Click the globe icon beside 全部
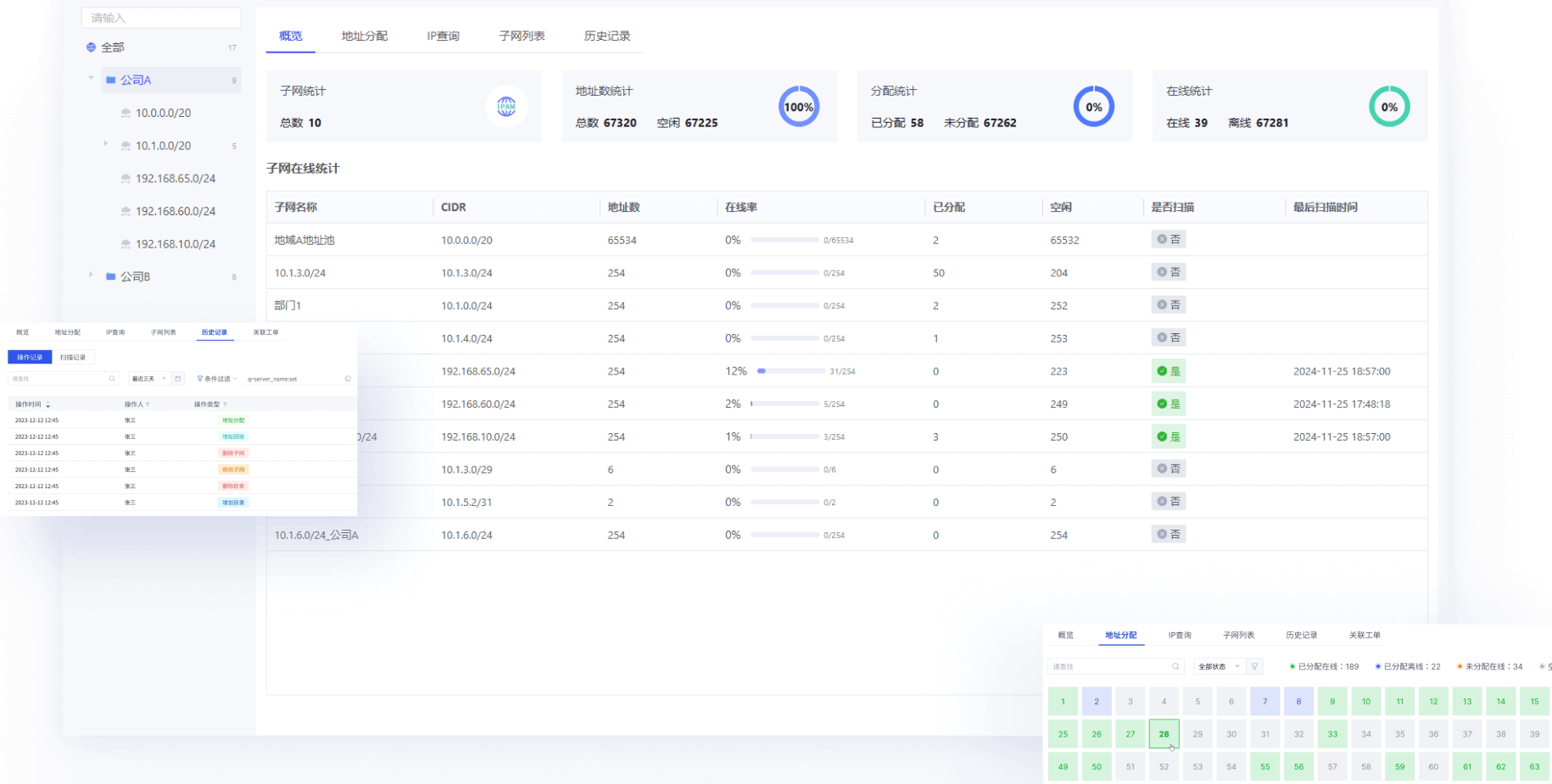 click(x=91, y=47)
